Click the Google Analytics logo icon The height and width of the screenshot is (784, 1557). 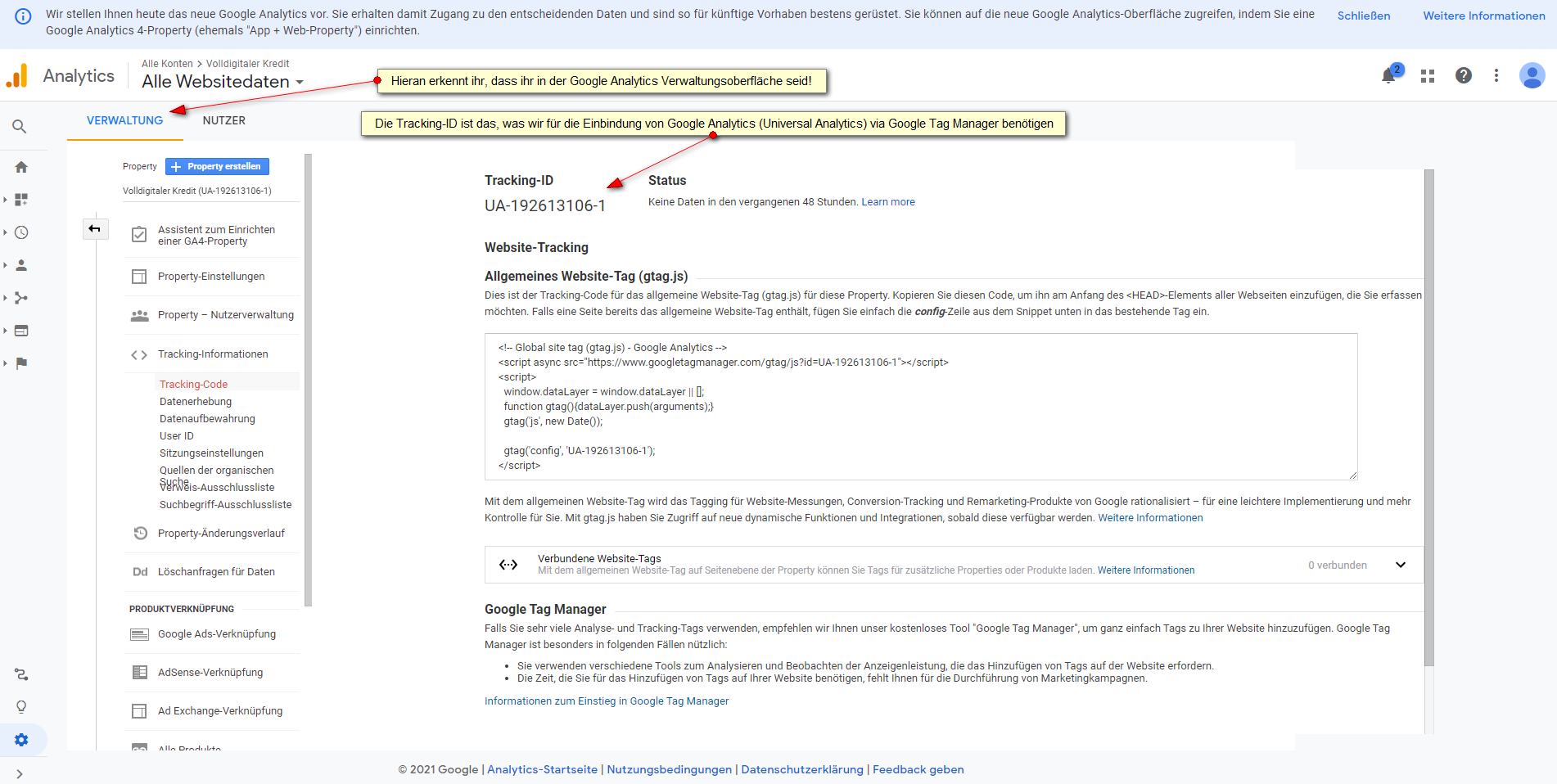17,75
